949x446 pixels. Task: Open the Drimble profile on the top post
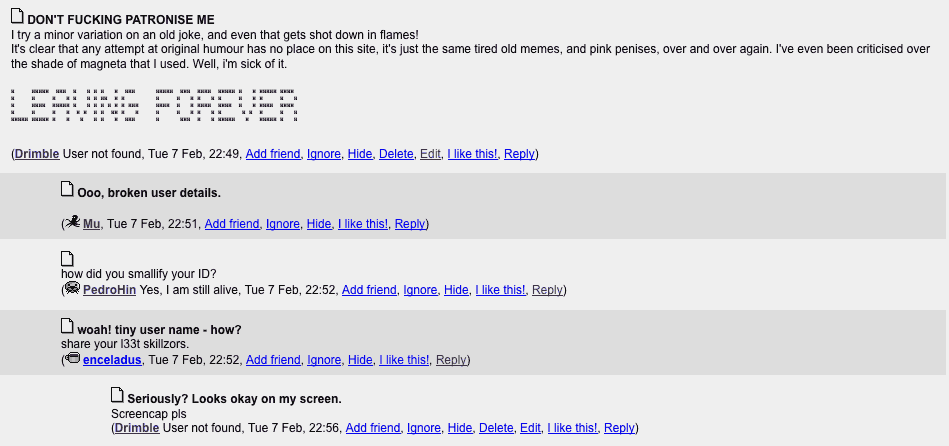[x=37, y=154]
